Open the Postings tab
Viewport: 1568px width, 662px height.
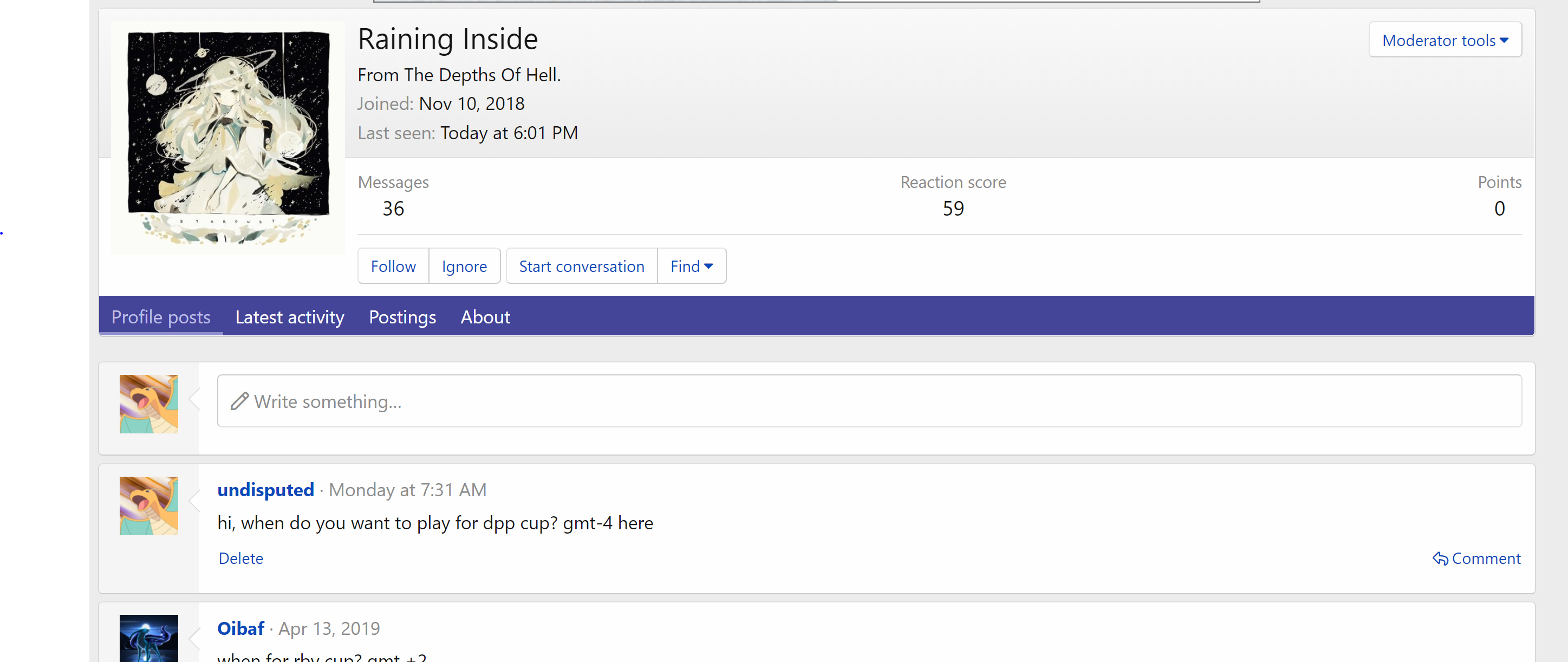pyautogui.click(x=402, y=317)
